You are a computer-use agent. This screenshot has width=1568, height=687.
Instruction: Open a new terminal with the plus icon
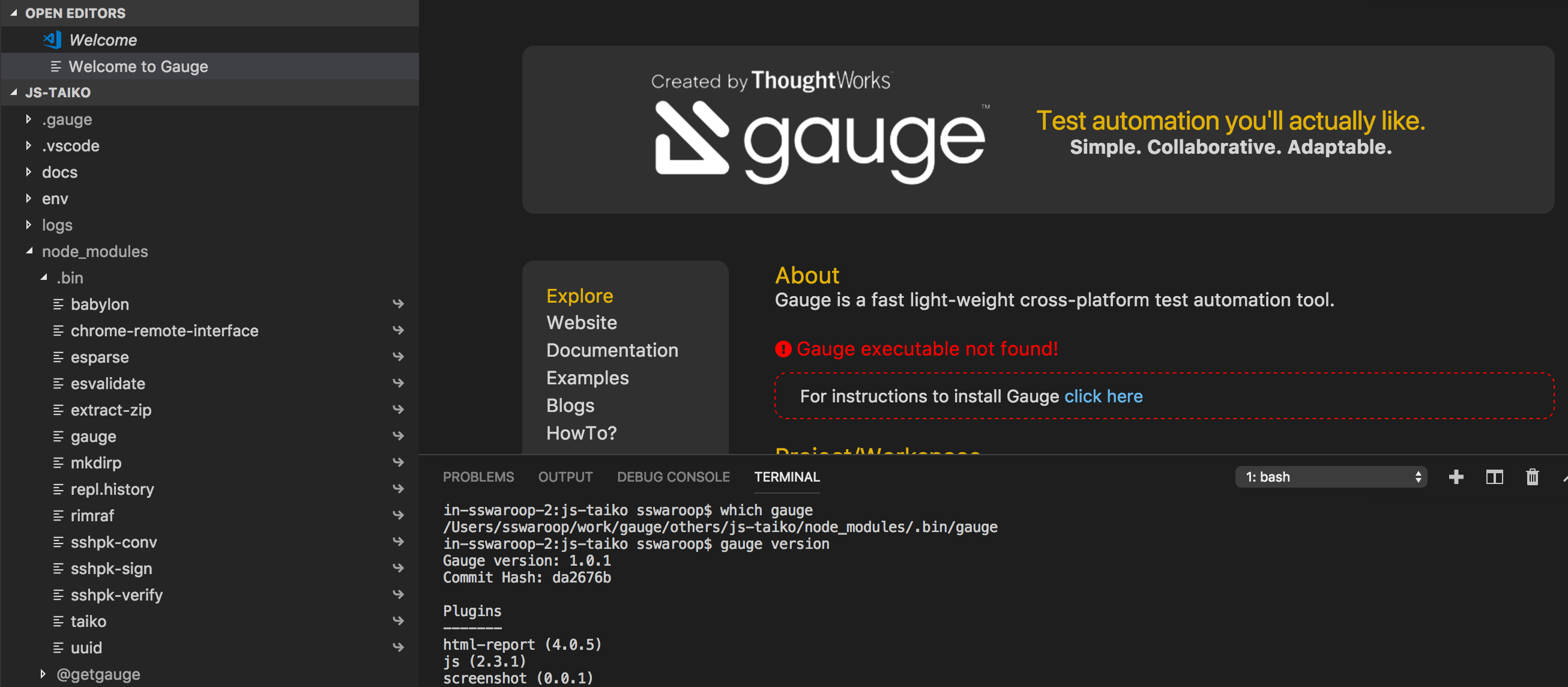(x=1456, y=477)
